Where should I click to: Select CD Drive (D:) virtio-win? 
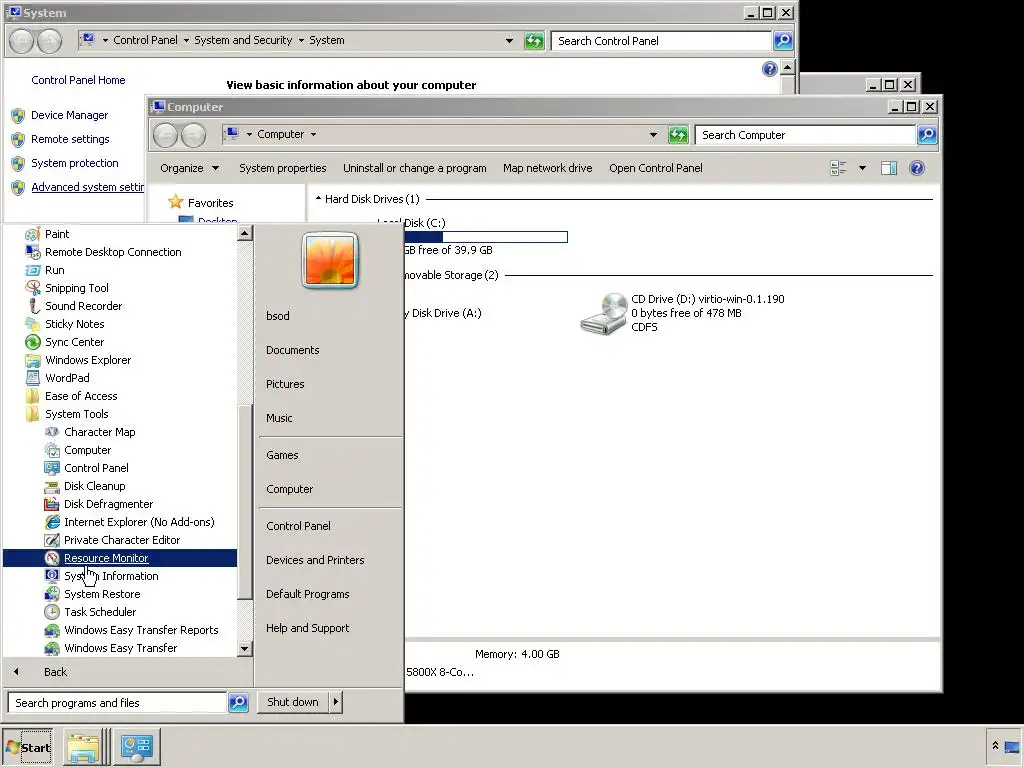coord(682,313)
